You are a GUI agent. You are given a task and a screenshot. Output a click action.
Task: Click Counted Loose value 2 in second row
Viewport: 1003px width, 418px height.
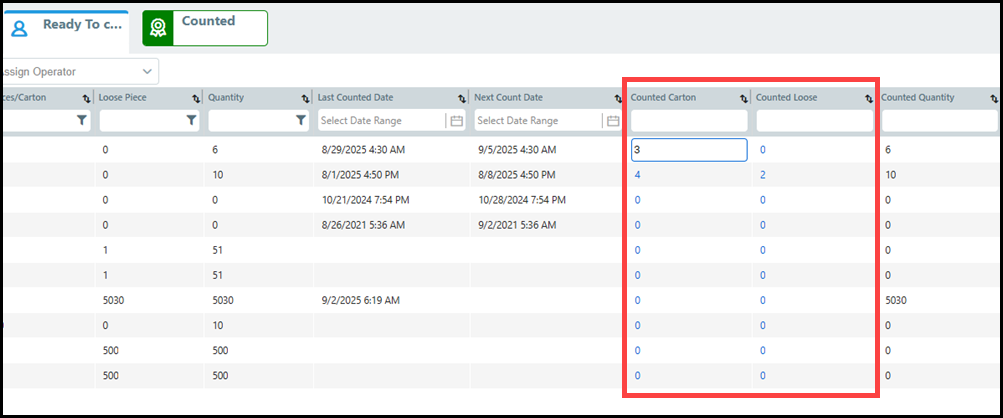(762, 174)
